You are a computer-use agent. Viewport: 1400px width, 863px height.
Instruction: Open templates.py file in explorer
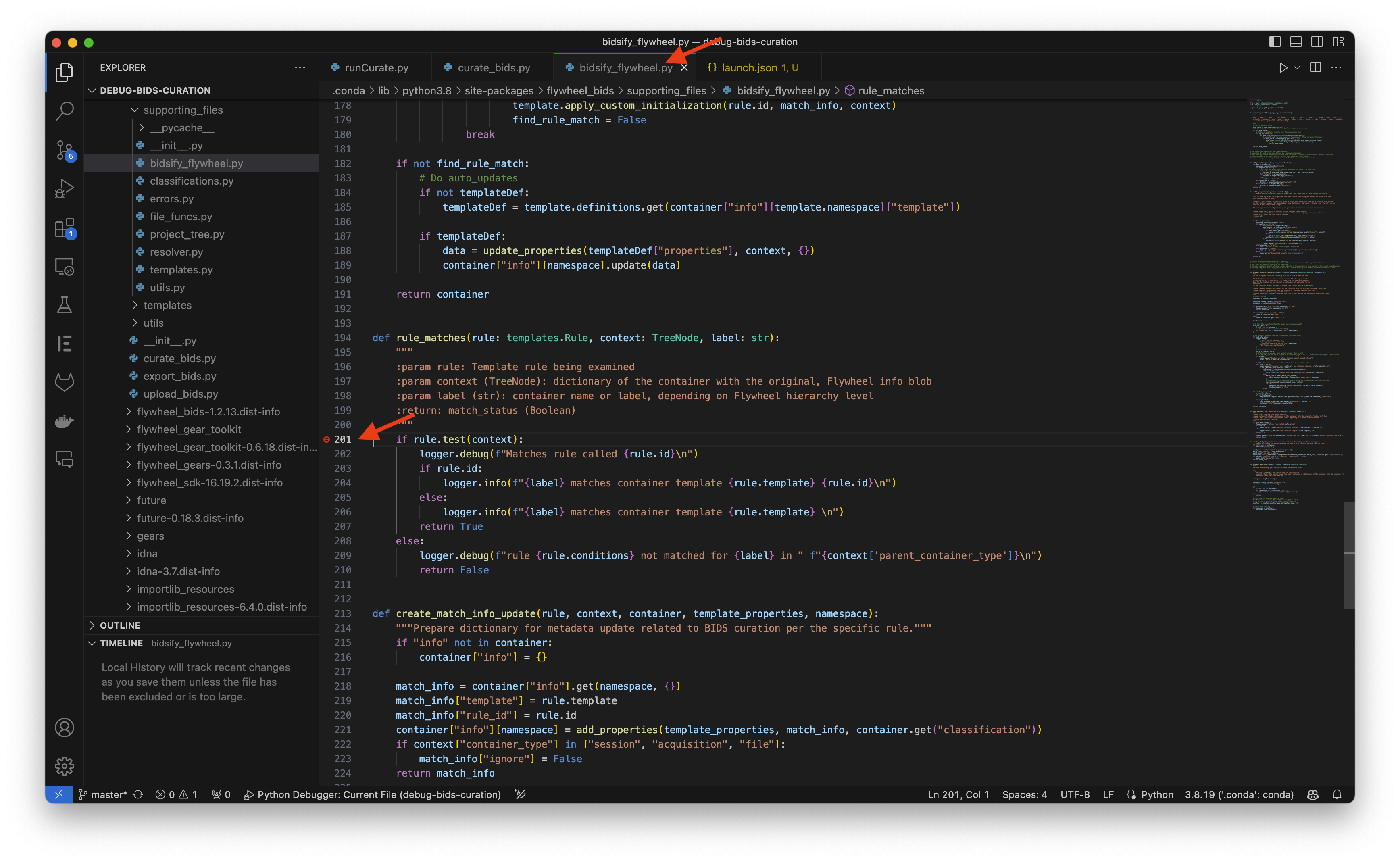(x=181, y=270)
